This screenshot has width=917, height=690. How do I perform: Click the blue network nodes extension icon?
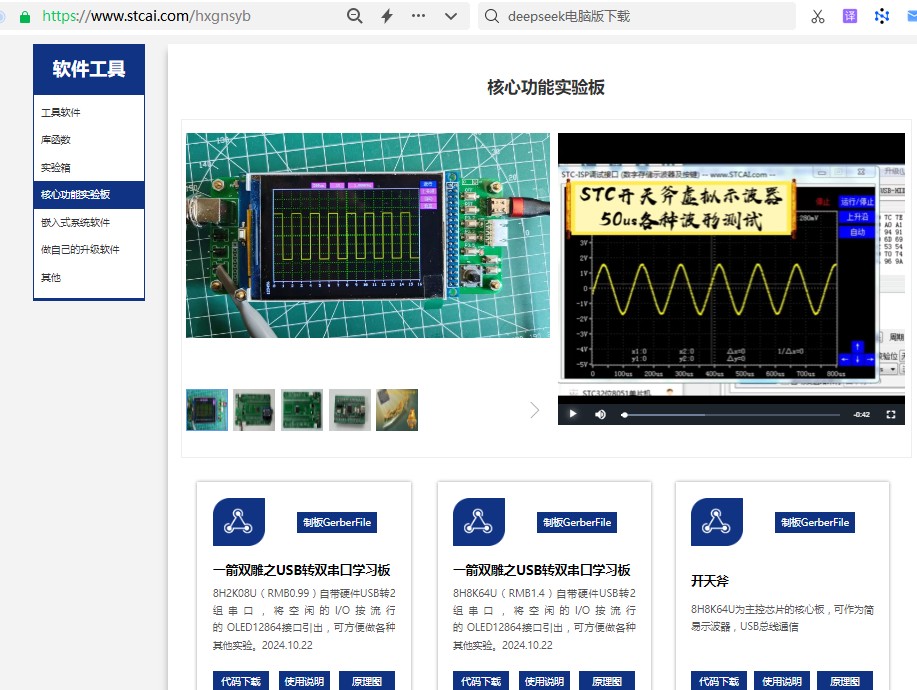coord(881,16)
